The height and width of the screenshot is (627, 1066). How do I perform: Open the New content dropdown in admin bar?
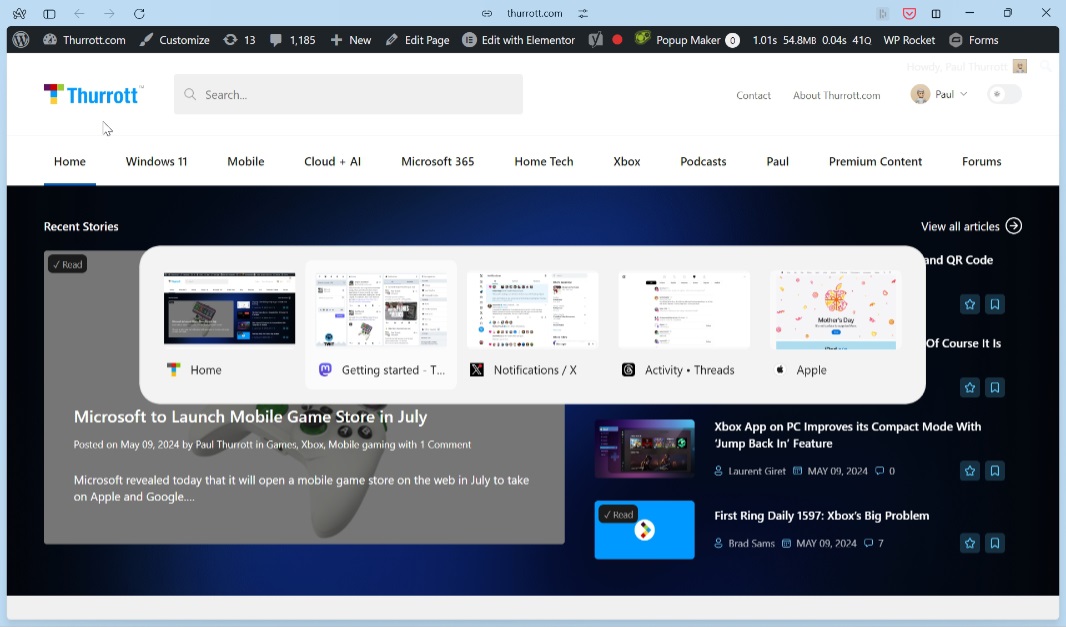pyautogui.click(x=351, y=40)
